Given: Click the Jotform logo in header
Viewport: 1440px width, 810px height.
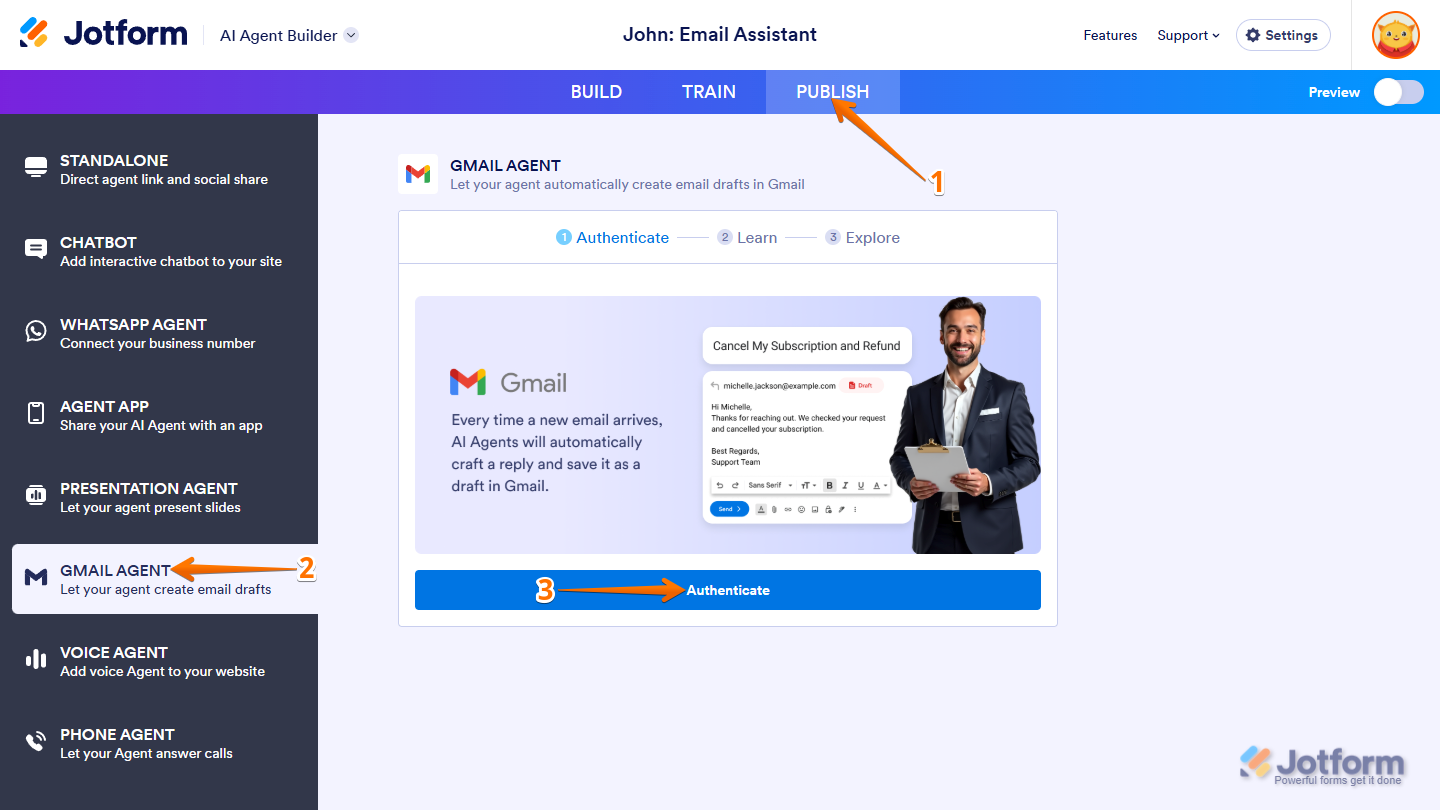Looking at the screenshot, I should pyautogui.click(x=103, y=34).
